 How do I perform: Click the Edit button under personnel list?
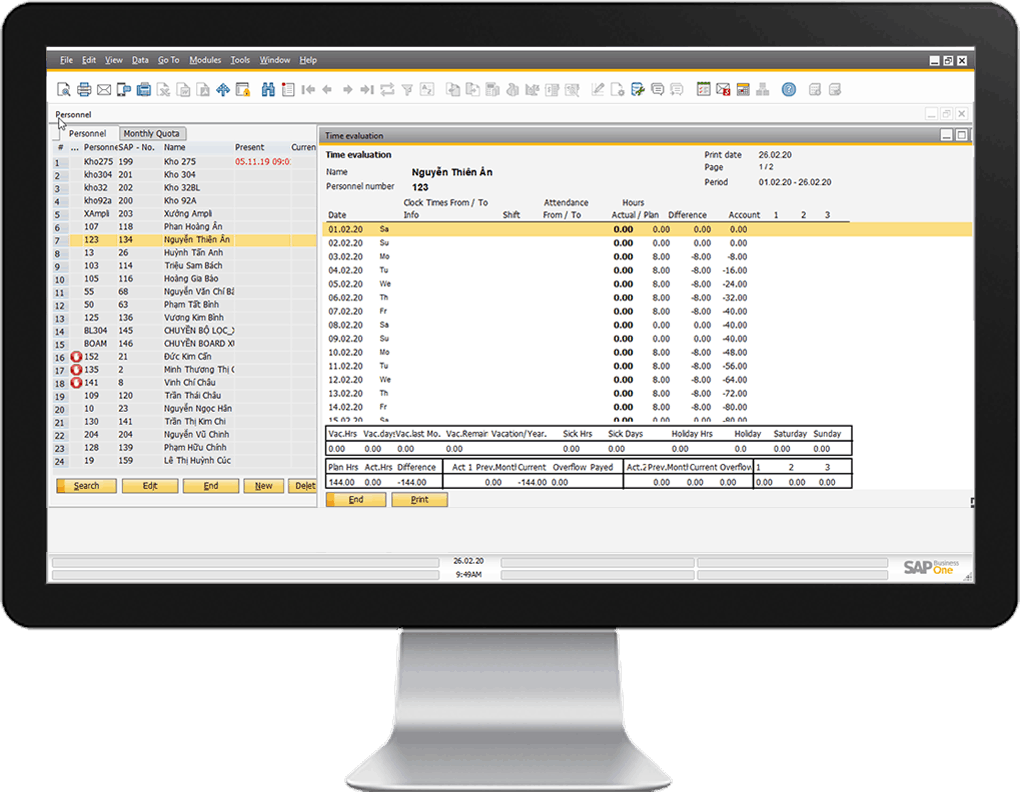click(150, 486)
